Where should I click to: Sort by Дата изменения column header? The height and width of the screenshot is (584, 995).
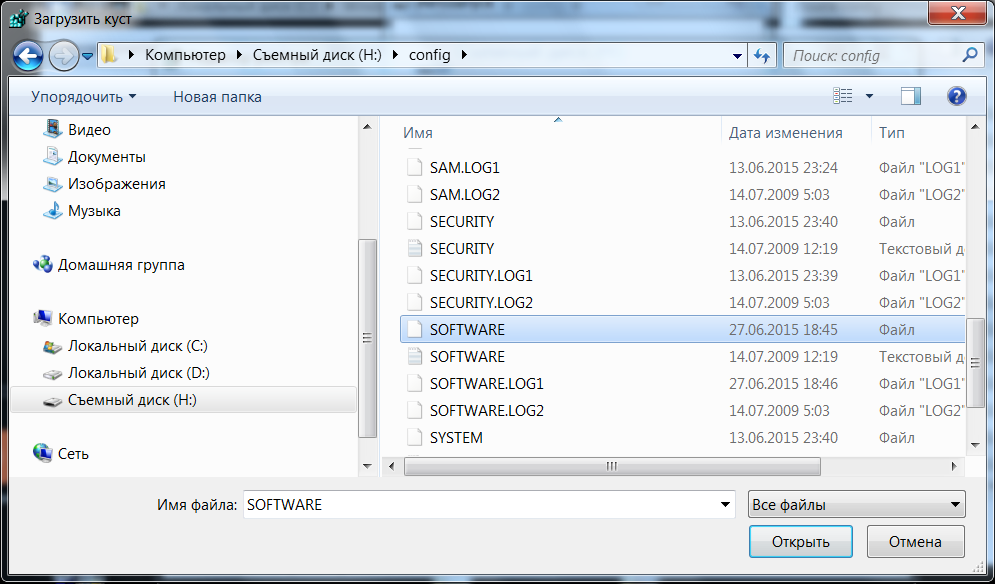[x=785, y=132]
